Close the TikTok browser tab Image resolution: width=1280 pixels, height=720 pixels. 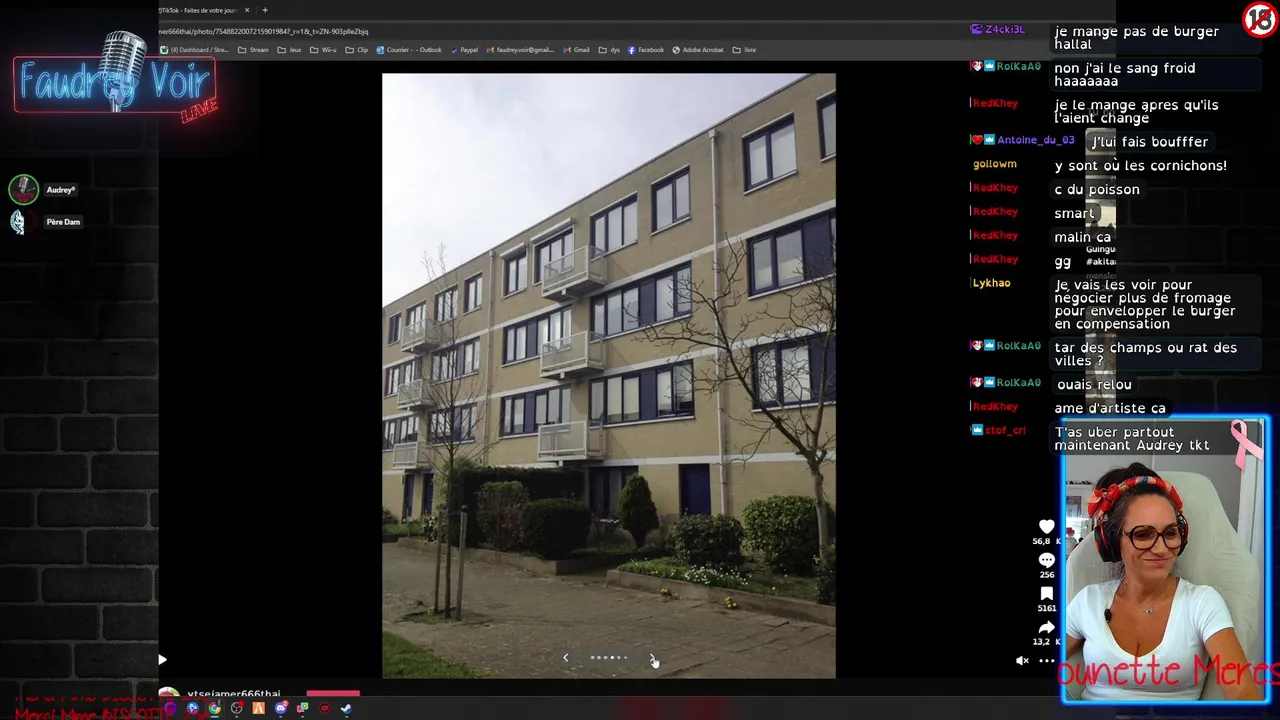coord(247,10)
